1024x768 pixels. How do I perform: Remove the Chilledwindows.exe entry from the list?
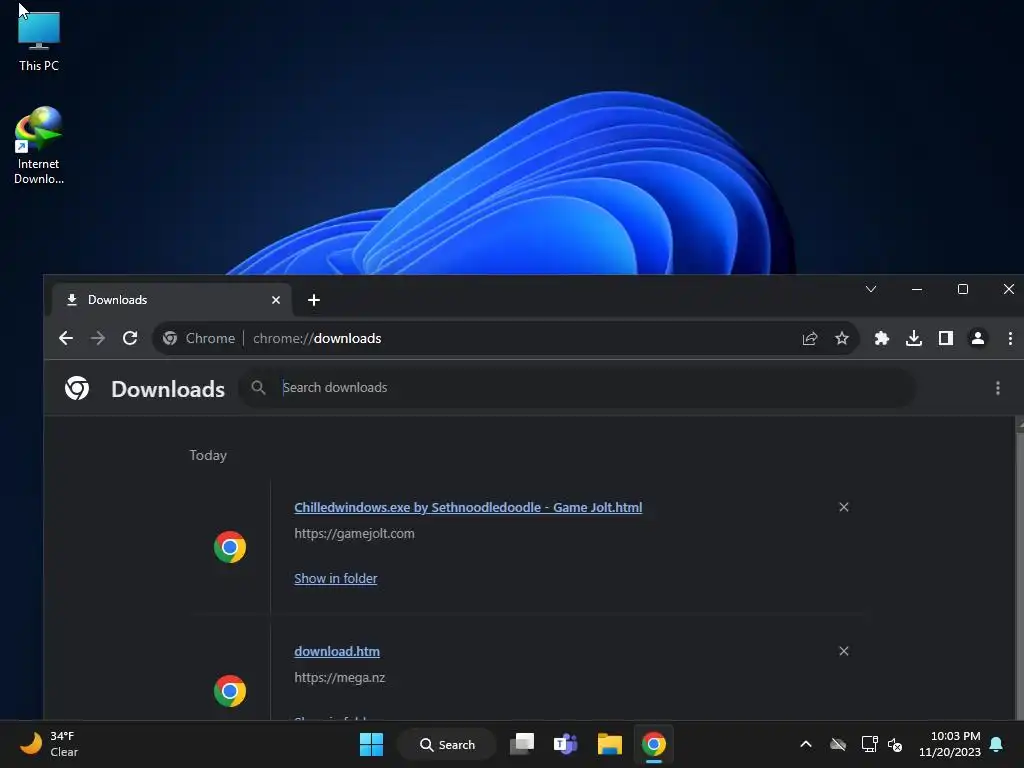point(844,507)
